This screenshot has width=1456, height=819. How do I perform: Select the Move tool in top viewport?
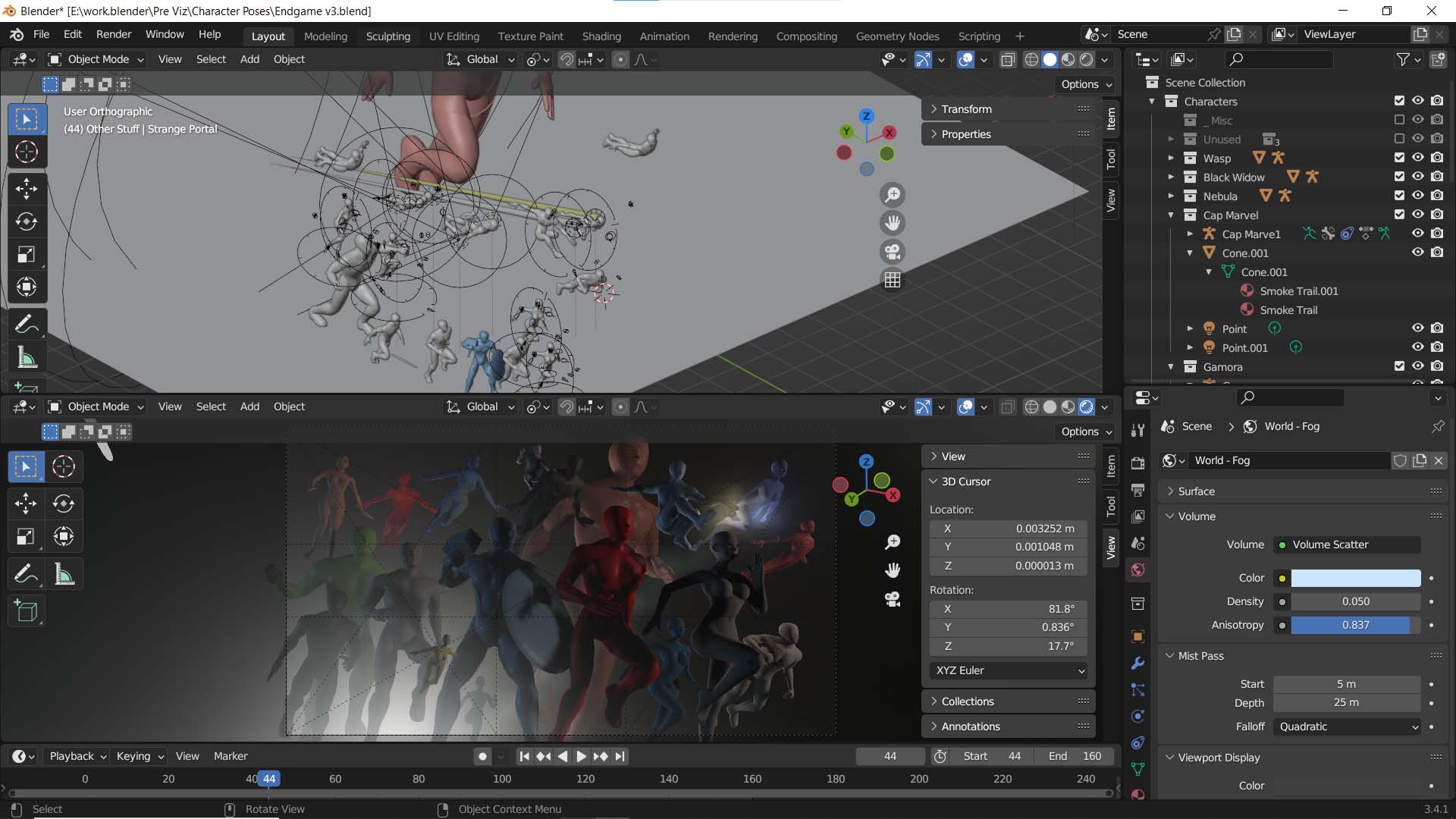tap(27, 188)
